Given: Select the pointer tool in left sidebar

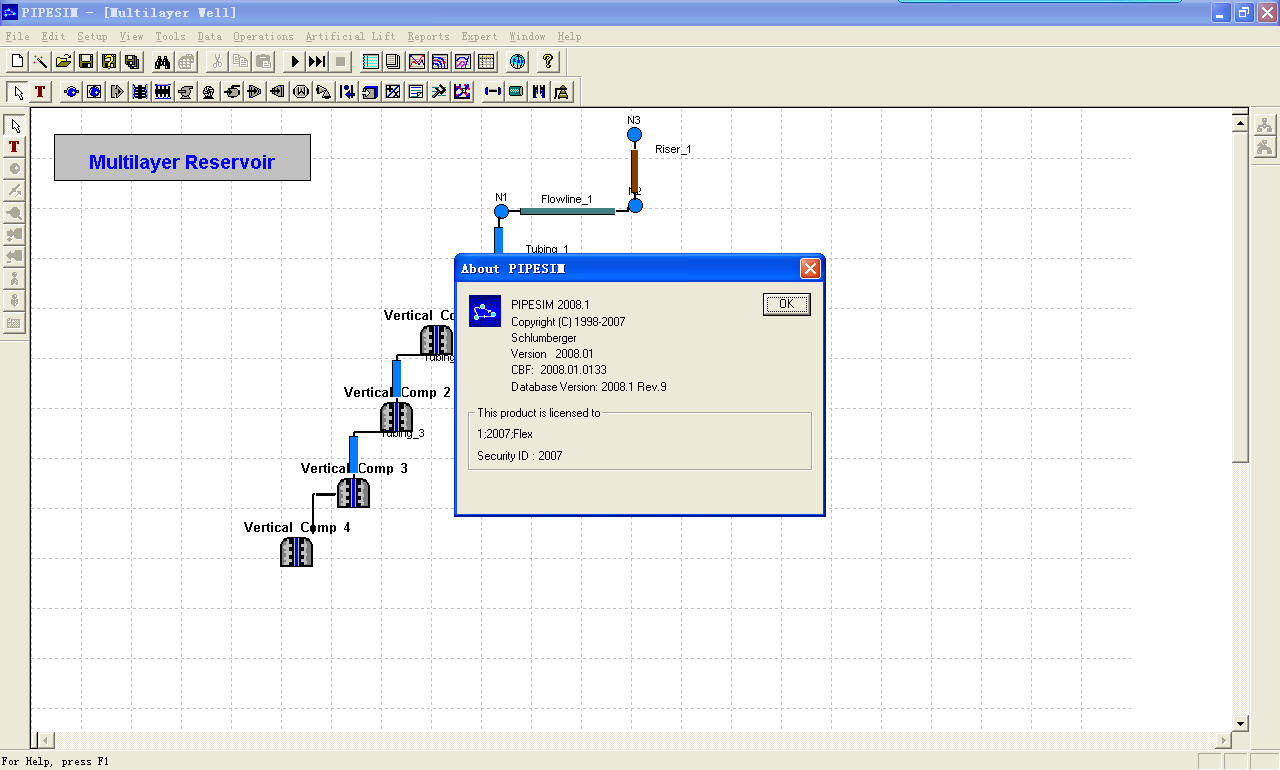Looking at the screenshot, I should pyautogui.click(x=14, y=125).
